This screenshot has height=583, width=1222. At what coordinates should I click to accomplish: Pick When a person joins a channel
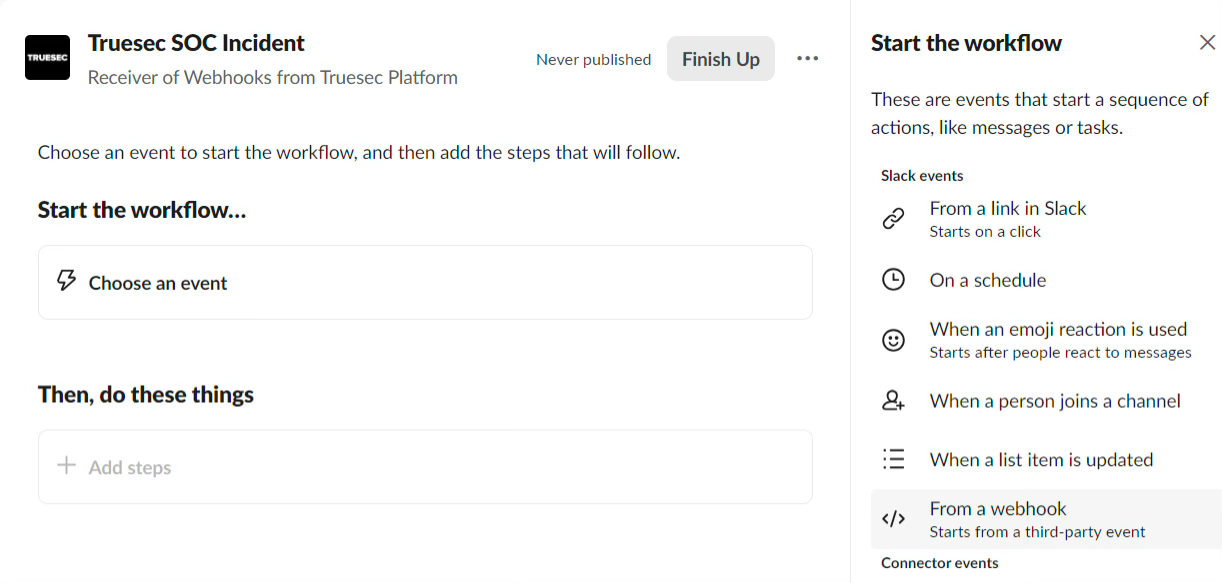(1054, 401)
